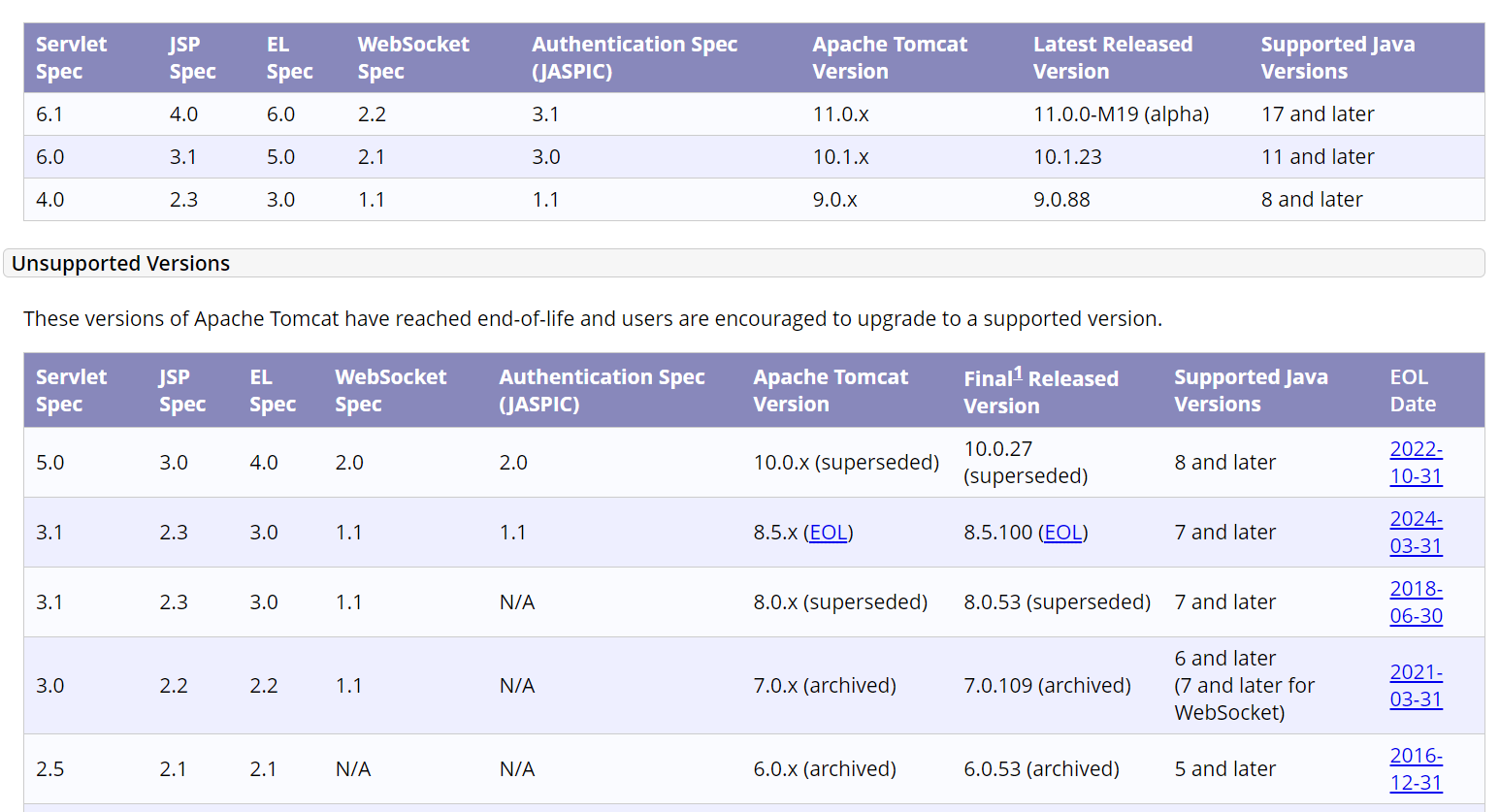This screenshot has height=812, width=1500.
Task: Select the 11.0.0-M19 (alpha) table cell
Action: (x=1121, y=114)
